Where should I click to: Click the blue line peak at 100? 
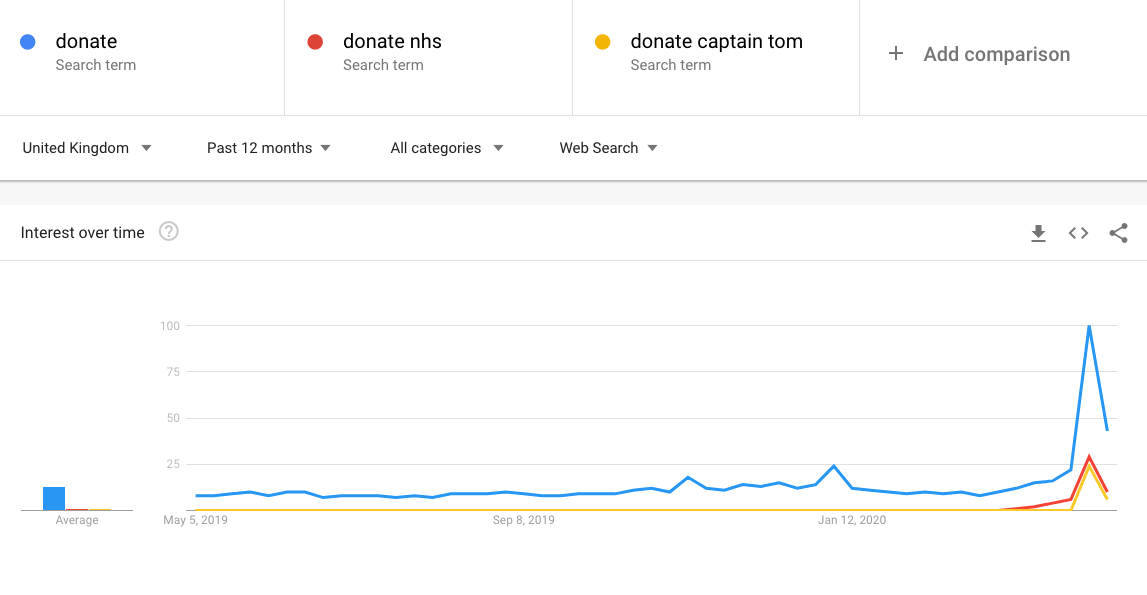click(x=1089, y=326)
